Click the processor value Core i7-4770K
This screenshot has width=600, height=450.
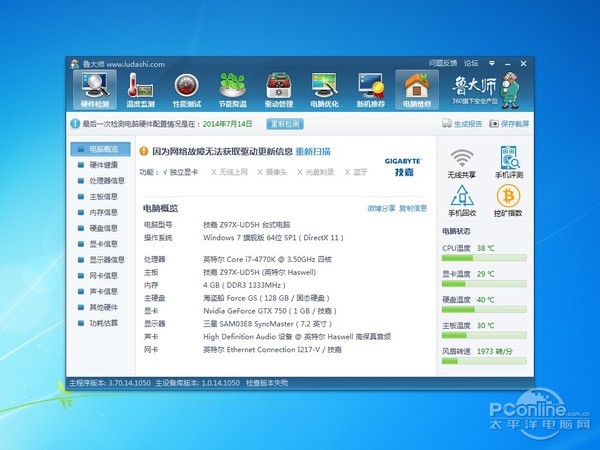[x=267, y=259]
